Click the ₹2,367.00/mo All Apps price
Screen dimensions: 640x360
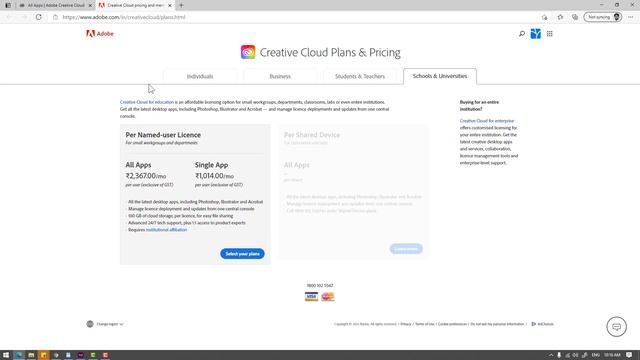click(x=146, y=176)
